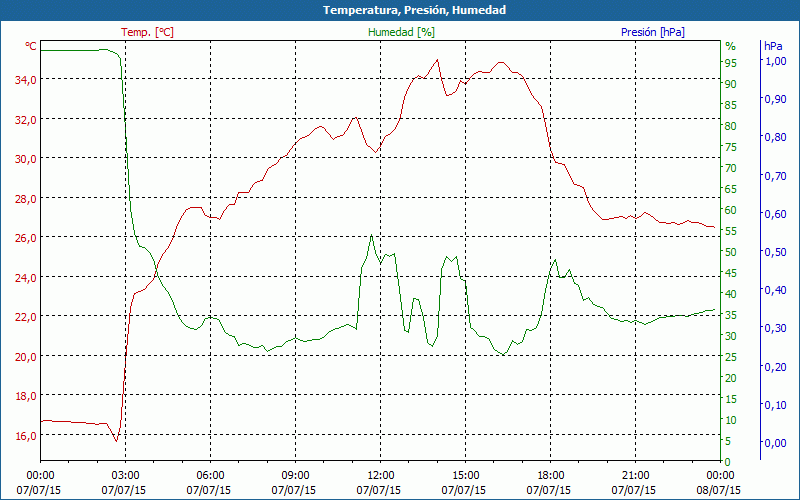This screenshot has width=800, height=500.
Task: Click the 'Temperatura, Presión, Humedad' chart title
Action: point(414,10)
